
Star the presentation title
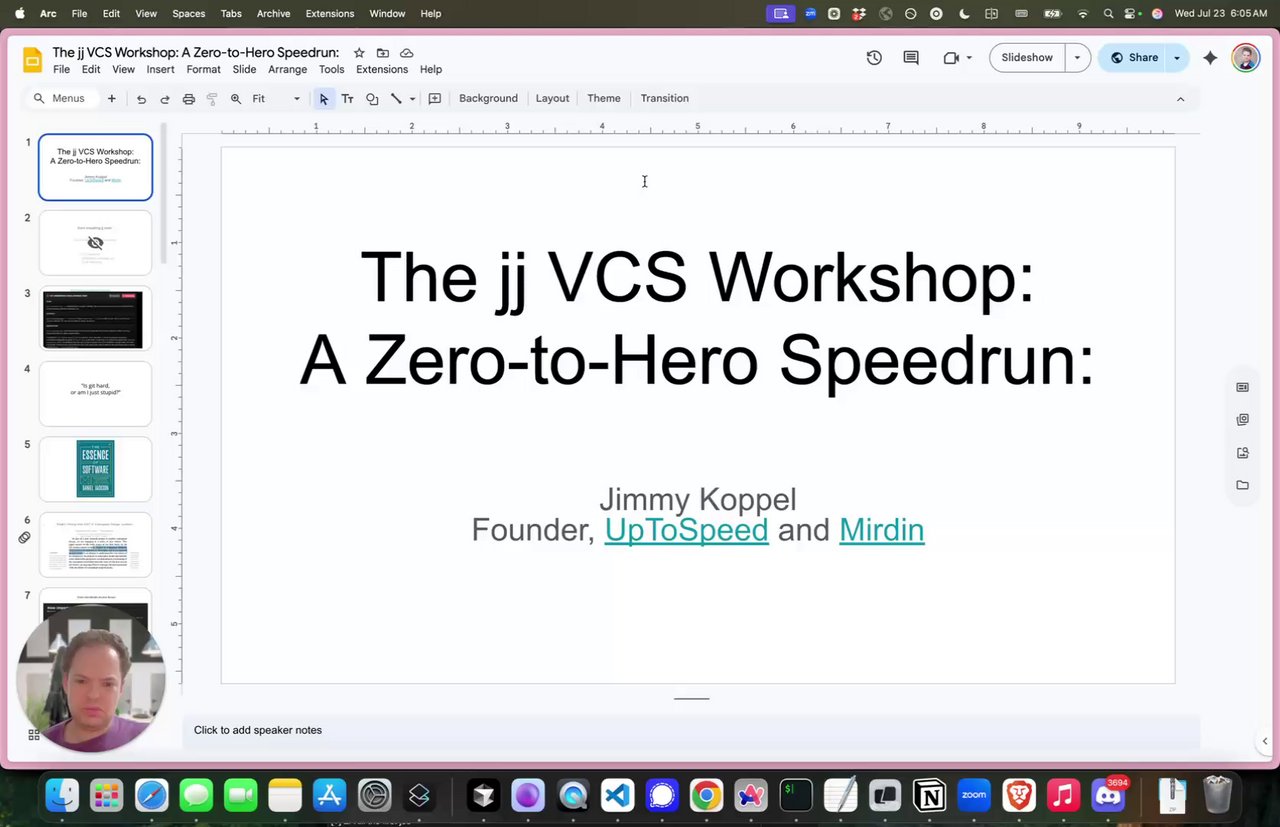[x=359, y=53]
